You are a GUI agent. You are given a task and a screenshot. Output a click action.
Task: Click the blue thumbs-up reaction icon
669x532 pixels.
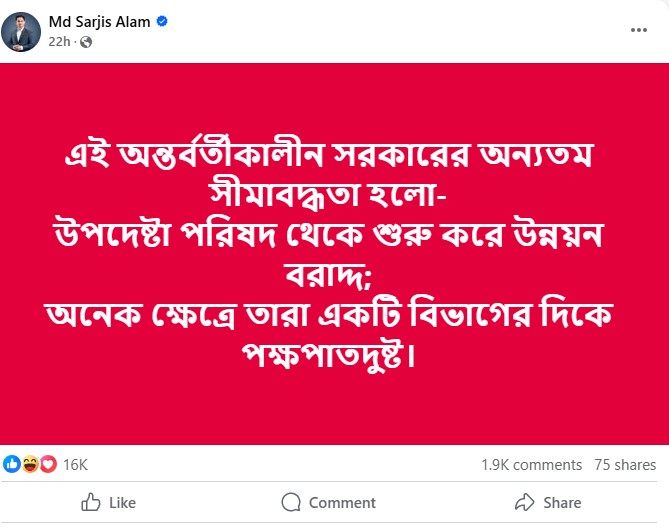[12, 464]
